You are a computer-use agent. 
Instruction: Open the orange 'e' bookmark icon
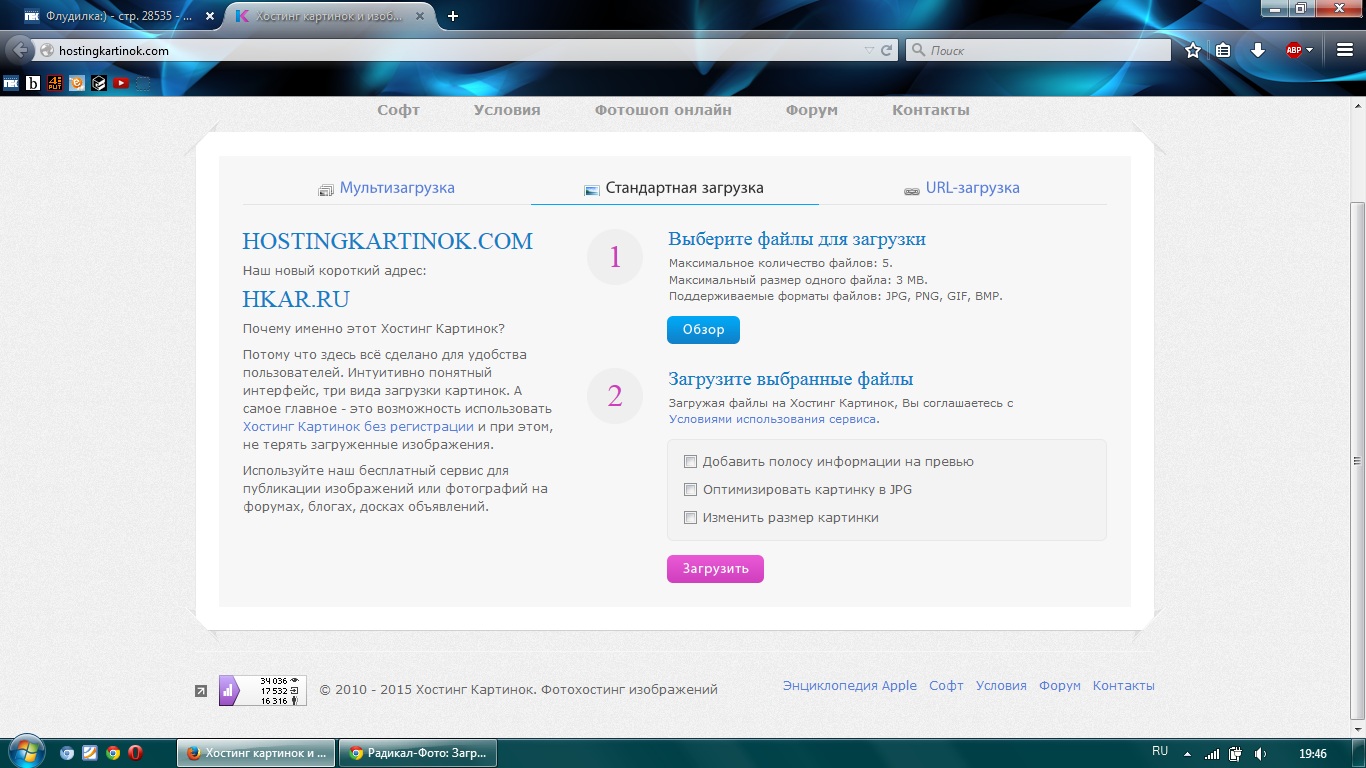pos(77,83)
